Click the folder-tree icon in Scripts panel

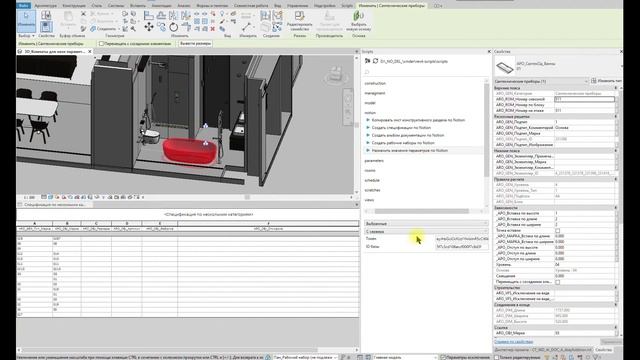[367, 61]
